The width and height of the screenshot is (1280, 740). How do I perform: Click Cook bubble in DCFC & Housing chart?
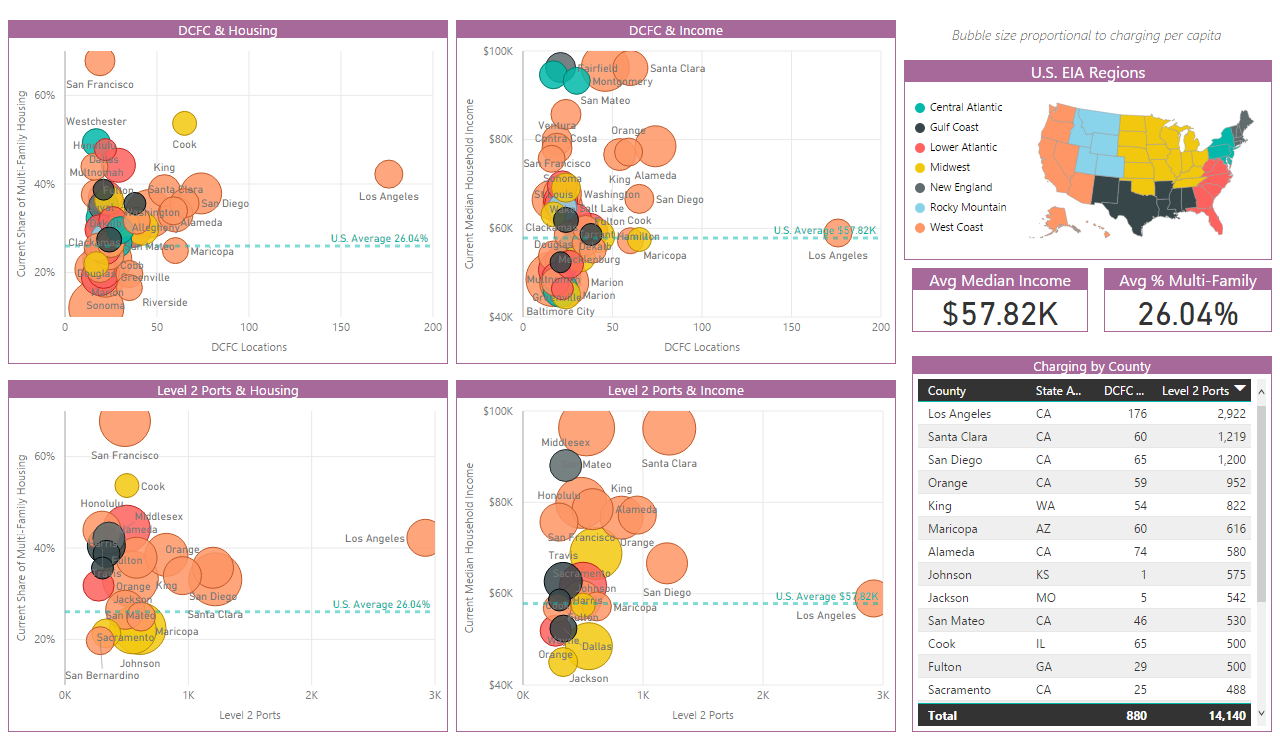click(184, 123)
